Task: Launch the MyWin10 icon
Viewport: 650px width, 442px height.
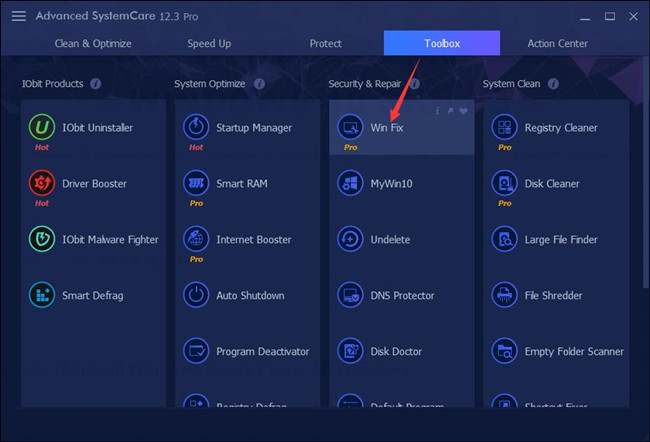Action: (350, 183)
